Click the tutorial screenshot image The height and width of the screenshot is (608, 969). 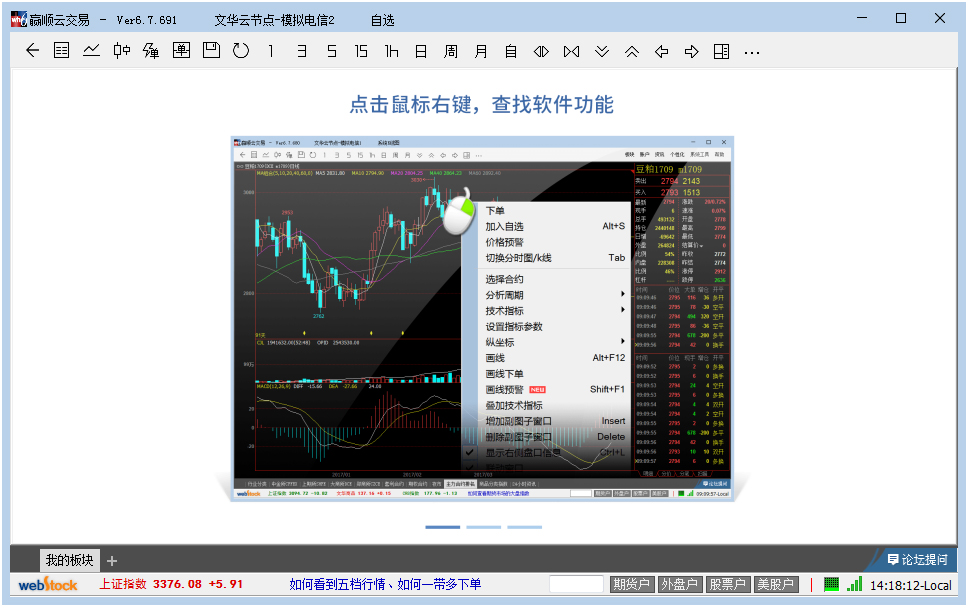[x=482, y=318]
